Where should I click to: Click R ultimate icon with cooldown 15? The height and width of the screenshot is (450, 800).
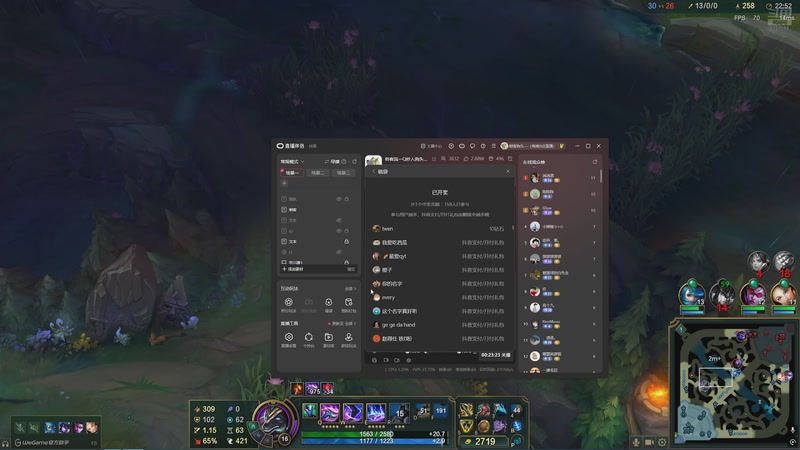[x=399, y=412]
